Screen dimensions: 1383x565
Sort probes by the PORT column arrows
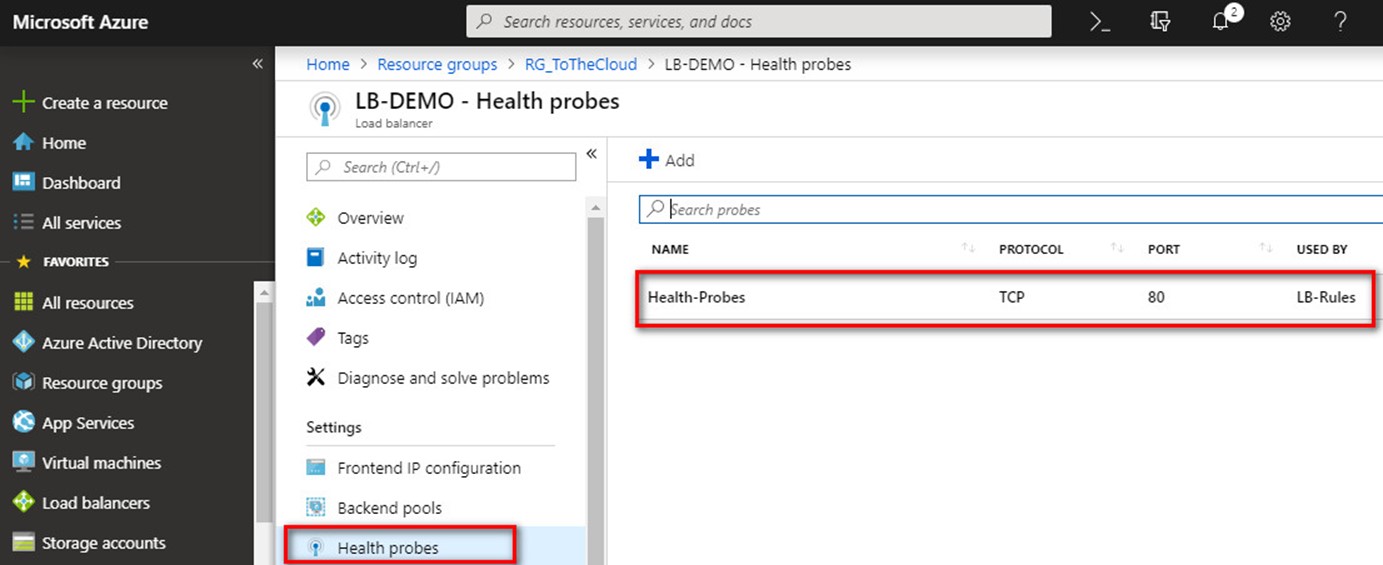[x=1266, y=248]
